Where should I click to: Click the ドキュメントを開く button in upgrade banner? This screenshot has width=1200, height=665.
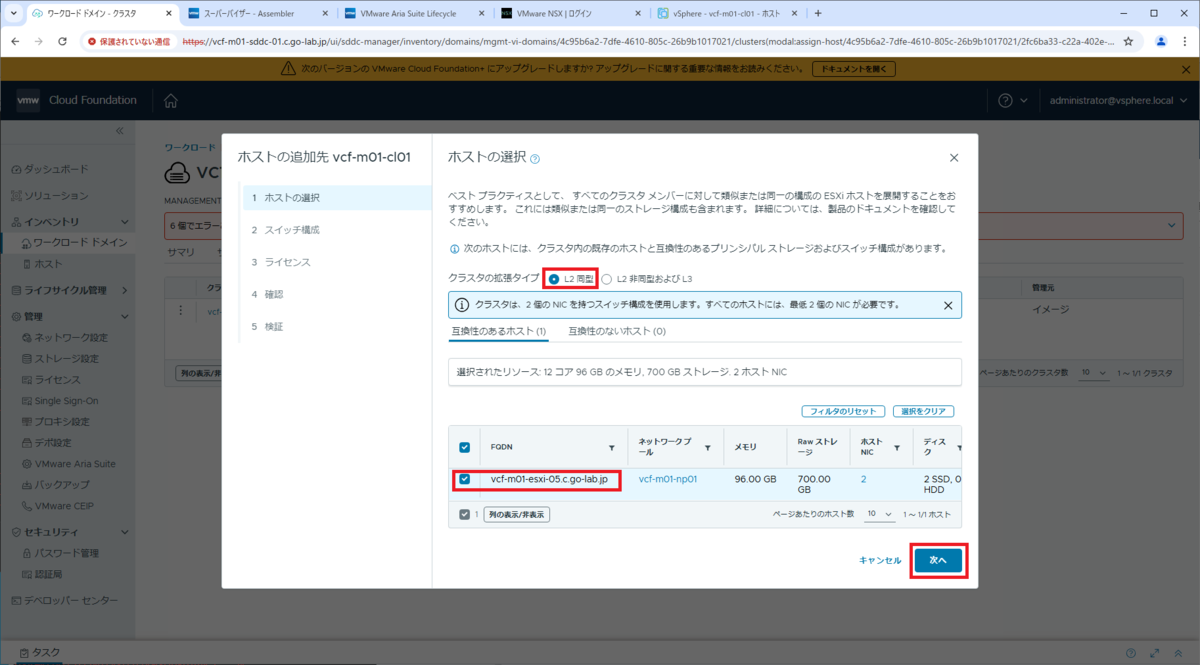pos(853,69)
